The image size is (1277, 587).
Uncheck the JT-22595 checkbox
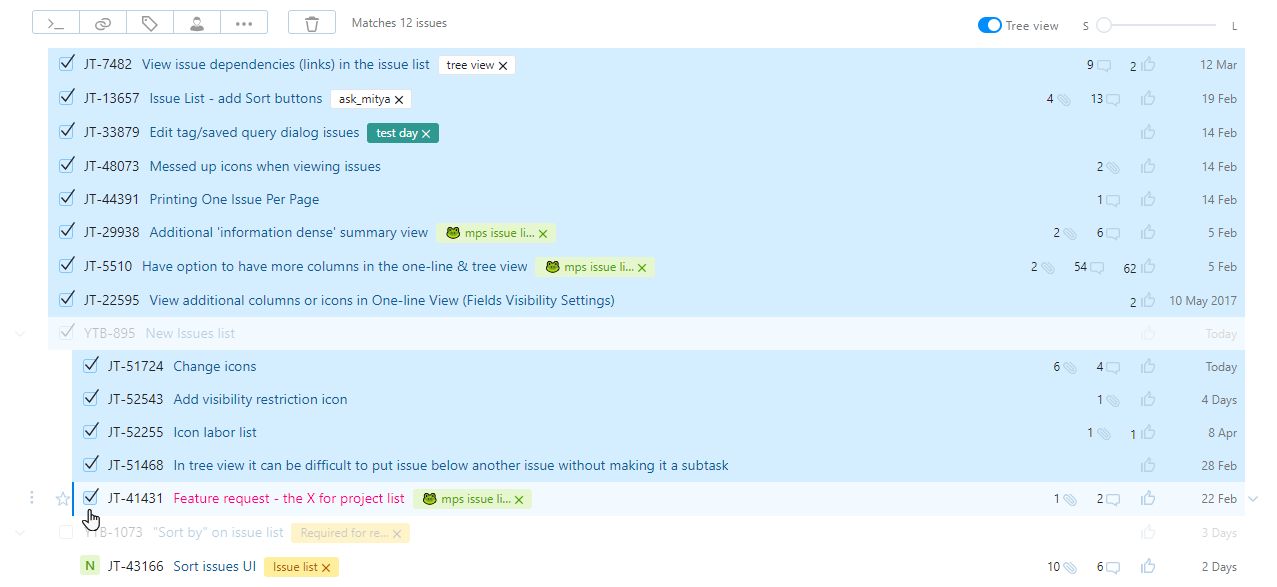pos(67,298)
